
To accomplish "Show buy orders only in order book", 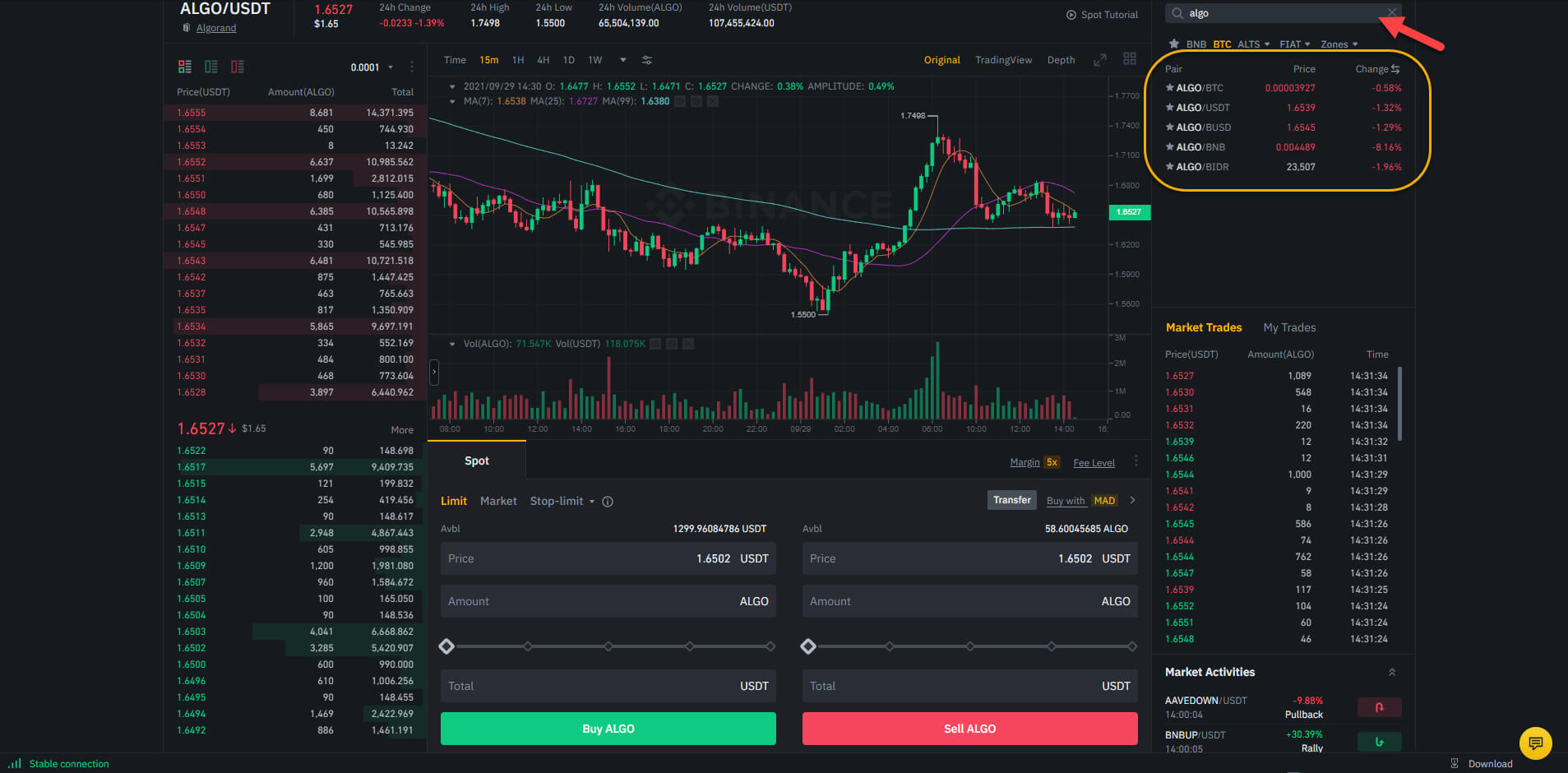I will 211,67.
